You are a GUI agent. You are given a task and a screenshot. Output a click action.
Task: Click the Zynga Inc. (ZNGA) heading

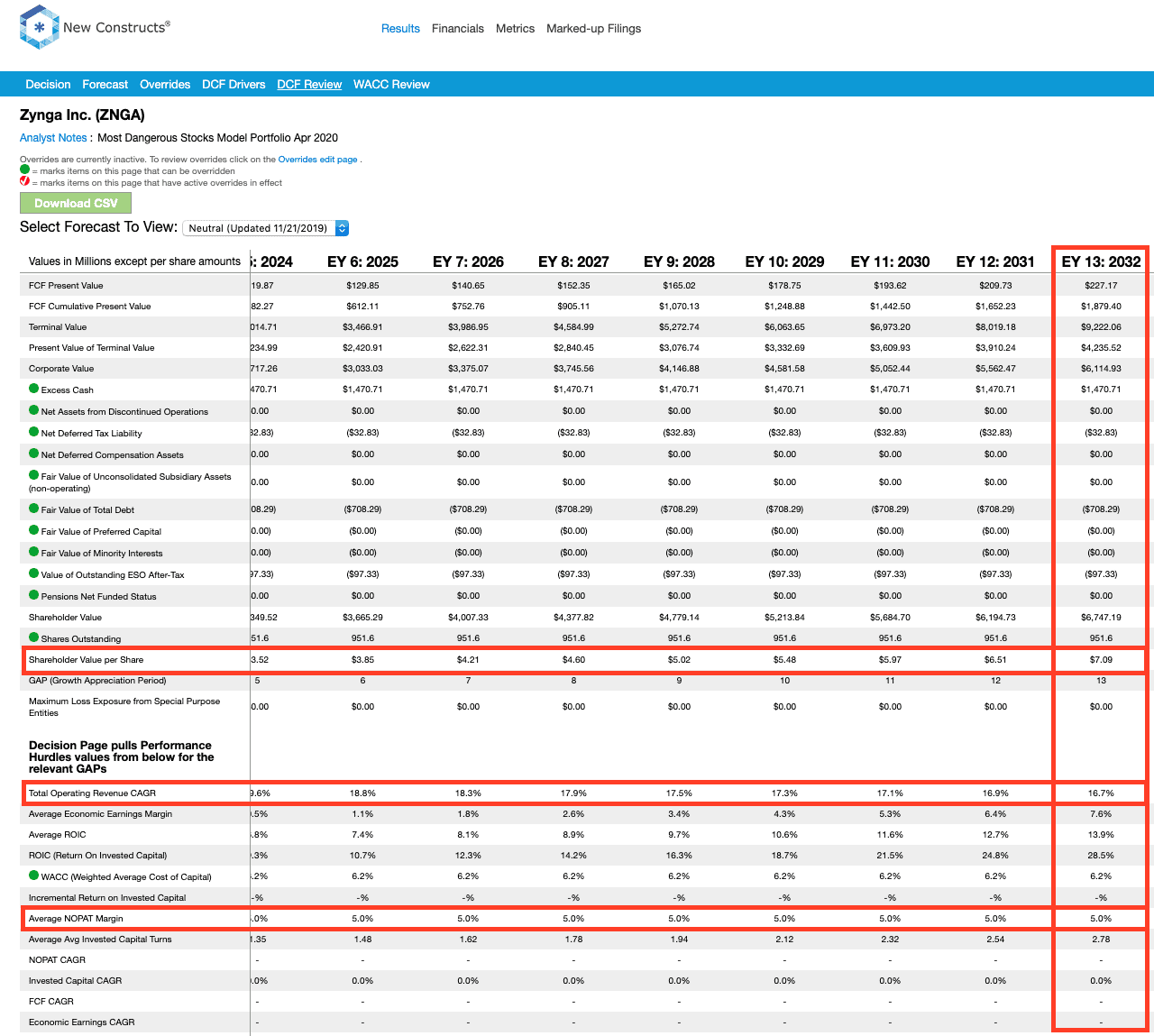click(82, 115)
